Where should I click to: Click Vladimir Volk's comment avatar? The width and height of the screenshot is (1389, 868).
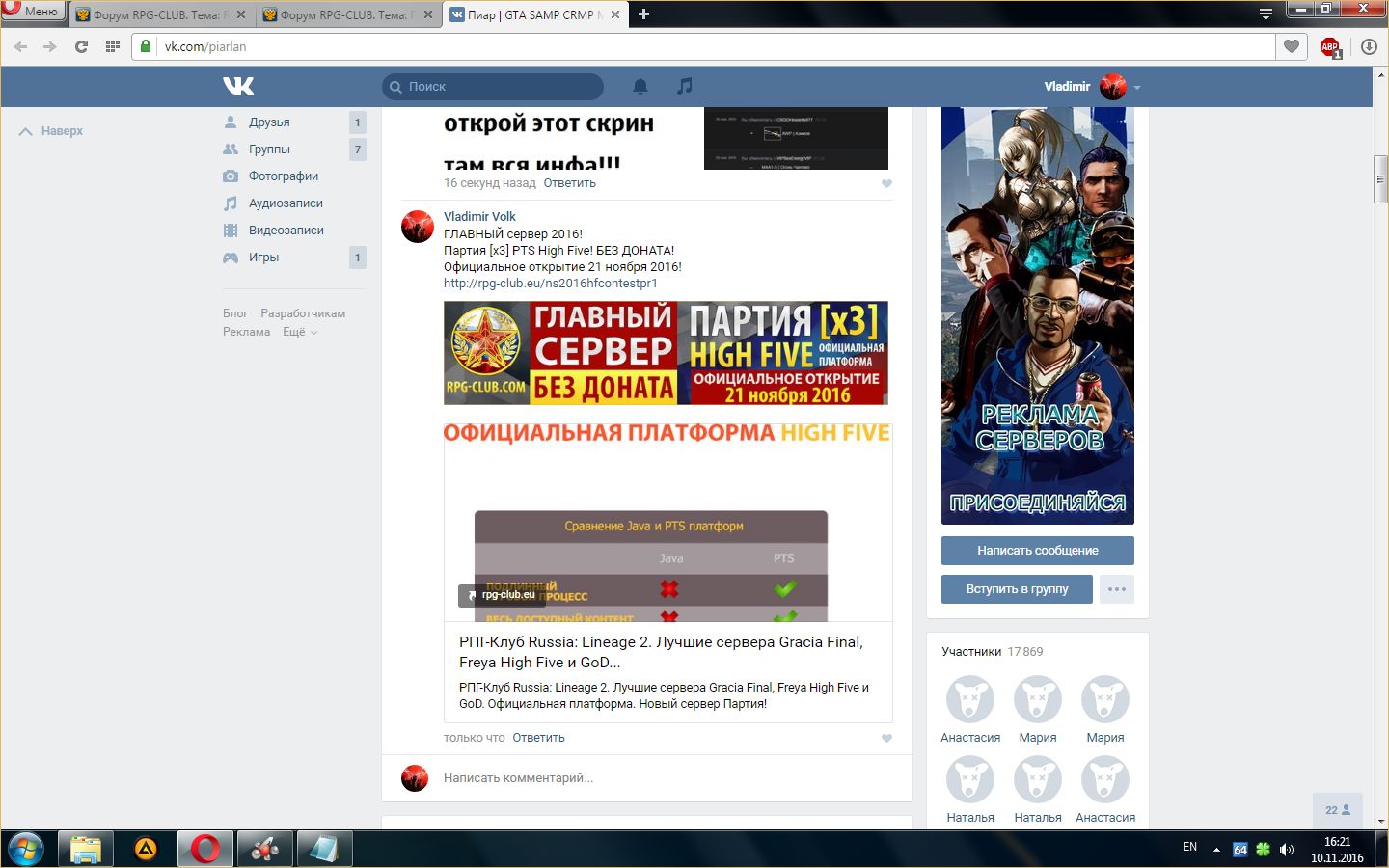[x=418, y=227]
